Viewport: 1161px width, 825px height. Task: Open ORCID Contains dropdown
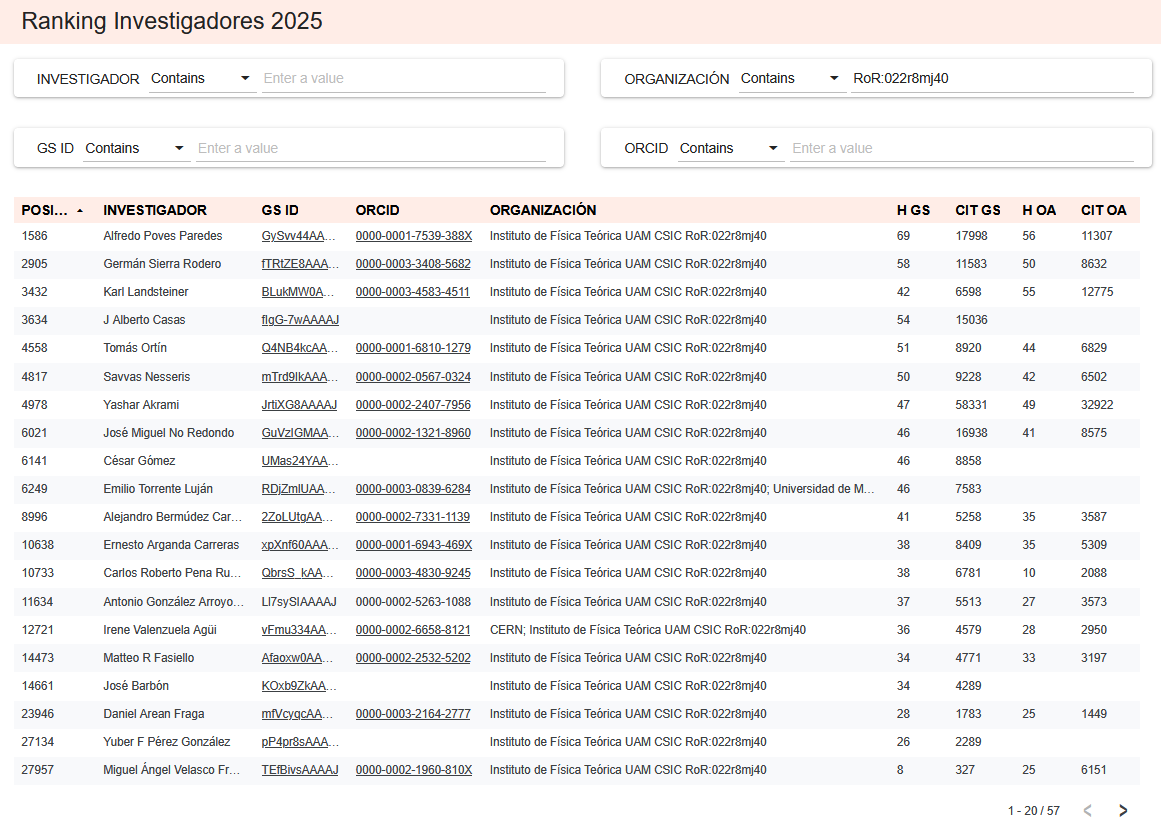tap(730, 148)
